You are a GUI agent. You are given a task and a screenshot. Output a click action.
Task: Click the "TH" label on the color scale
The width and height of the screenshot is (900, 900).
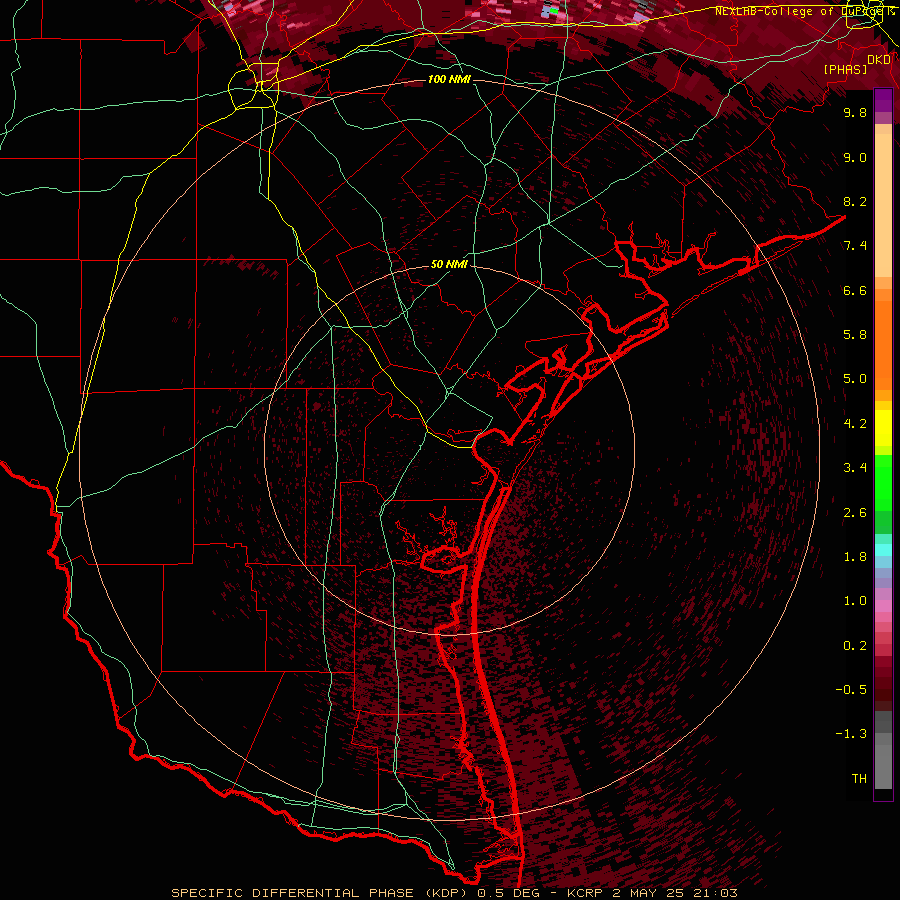click(x=859, y=779)
